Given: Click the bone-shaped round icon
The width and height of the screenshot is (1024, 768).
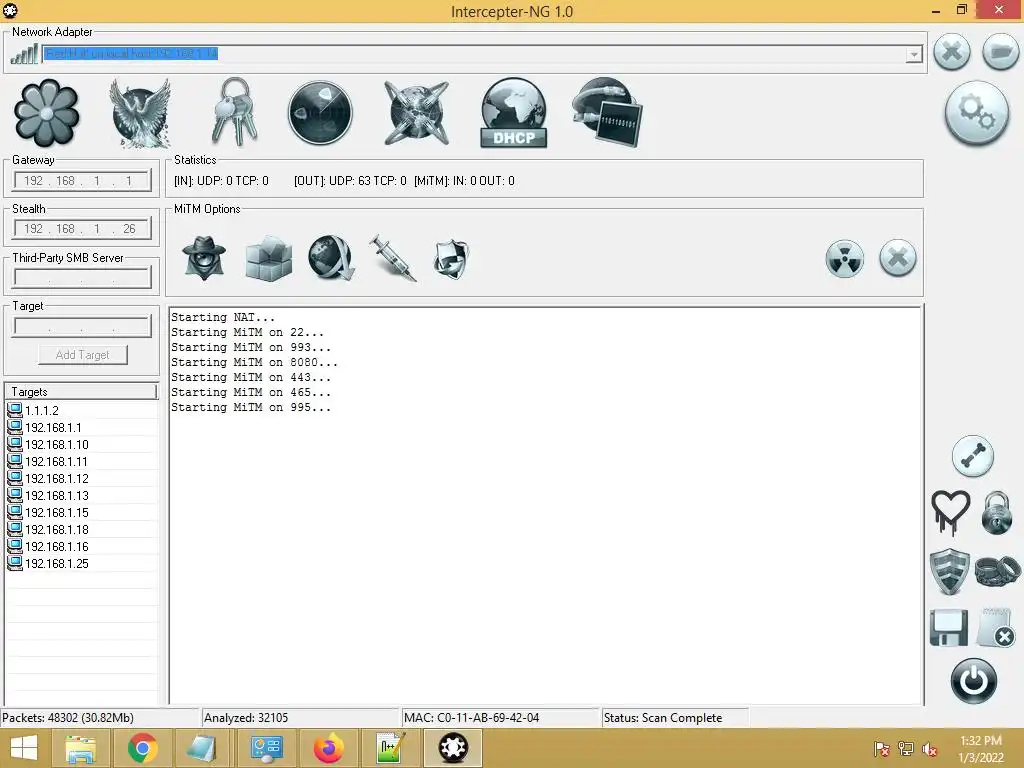Looking at the screenshot, I should (x=972, y=455).
